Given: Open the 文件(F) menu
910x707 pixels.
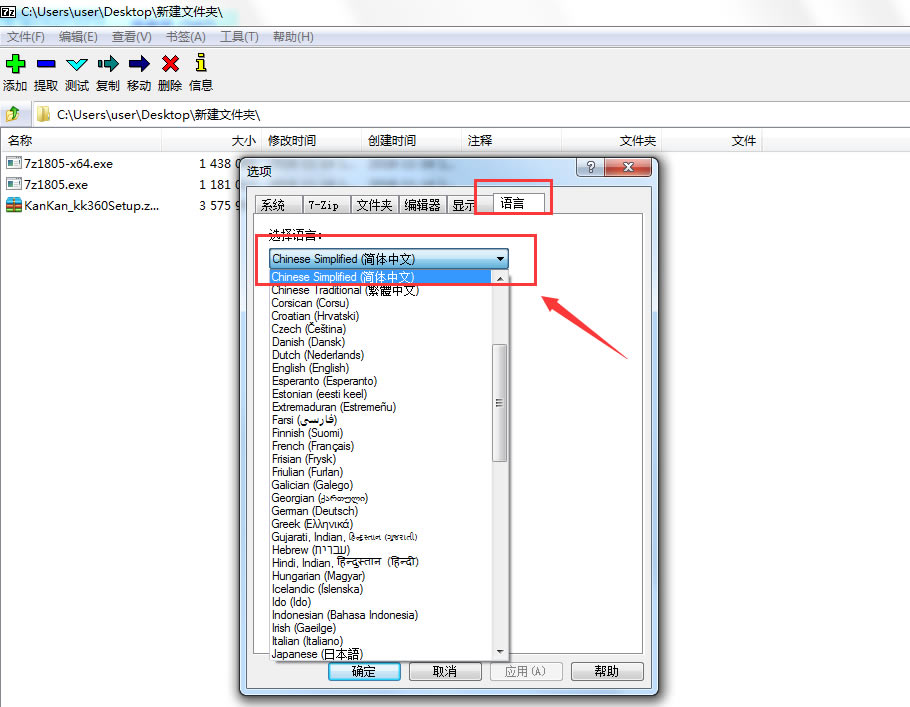Looking at the screenshot, I should (x=24, y=36).
